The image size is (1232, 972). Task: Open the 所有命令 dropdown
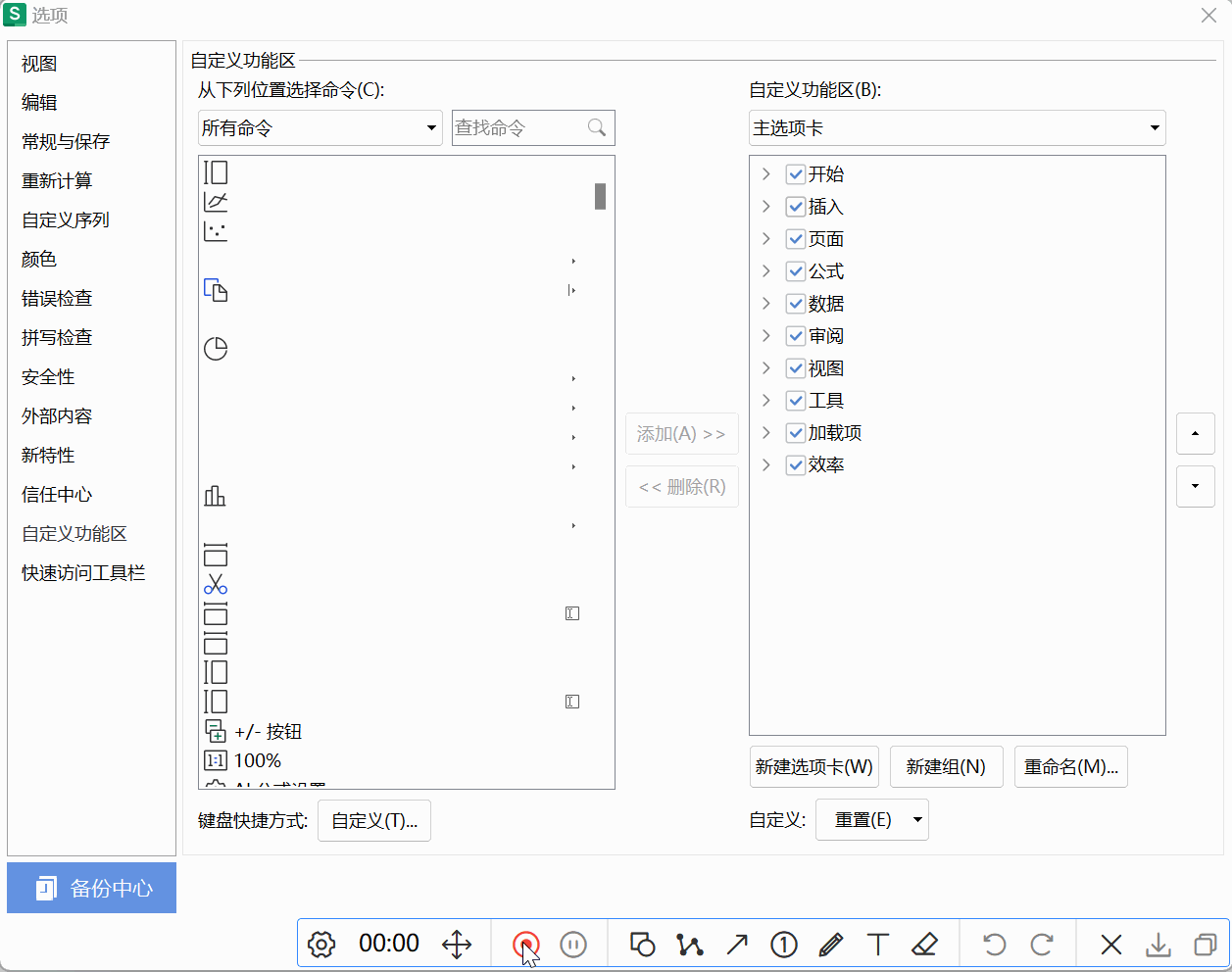pos(320,128)
